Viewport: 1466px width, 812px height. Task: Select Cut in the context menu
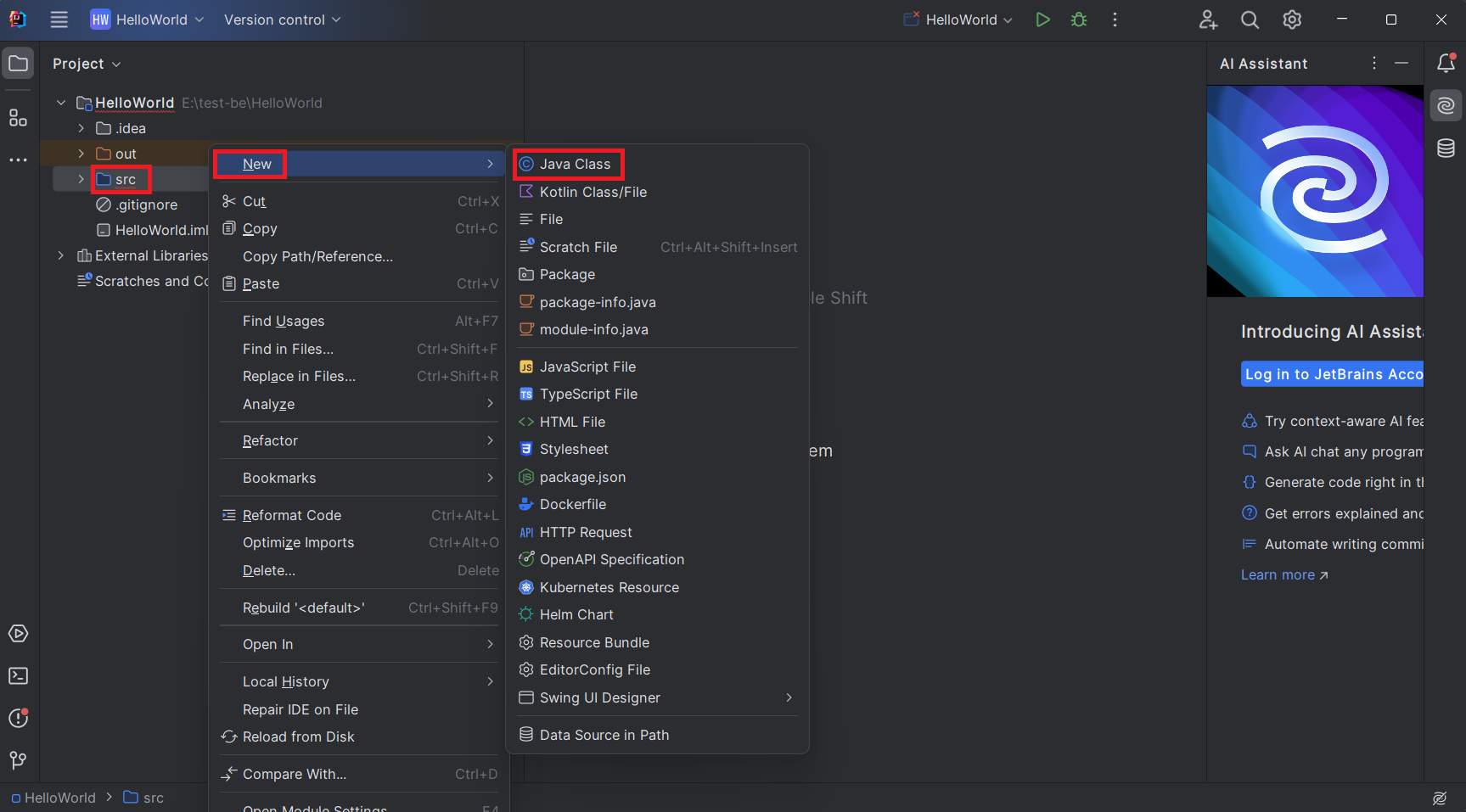359,201
